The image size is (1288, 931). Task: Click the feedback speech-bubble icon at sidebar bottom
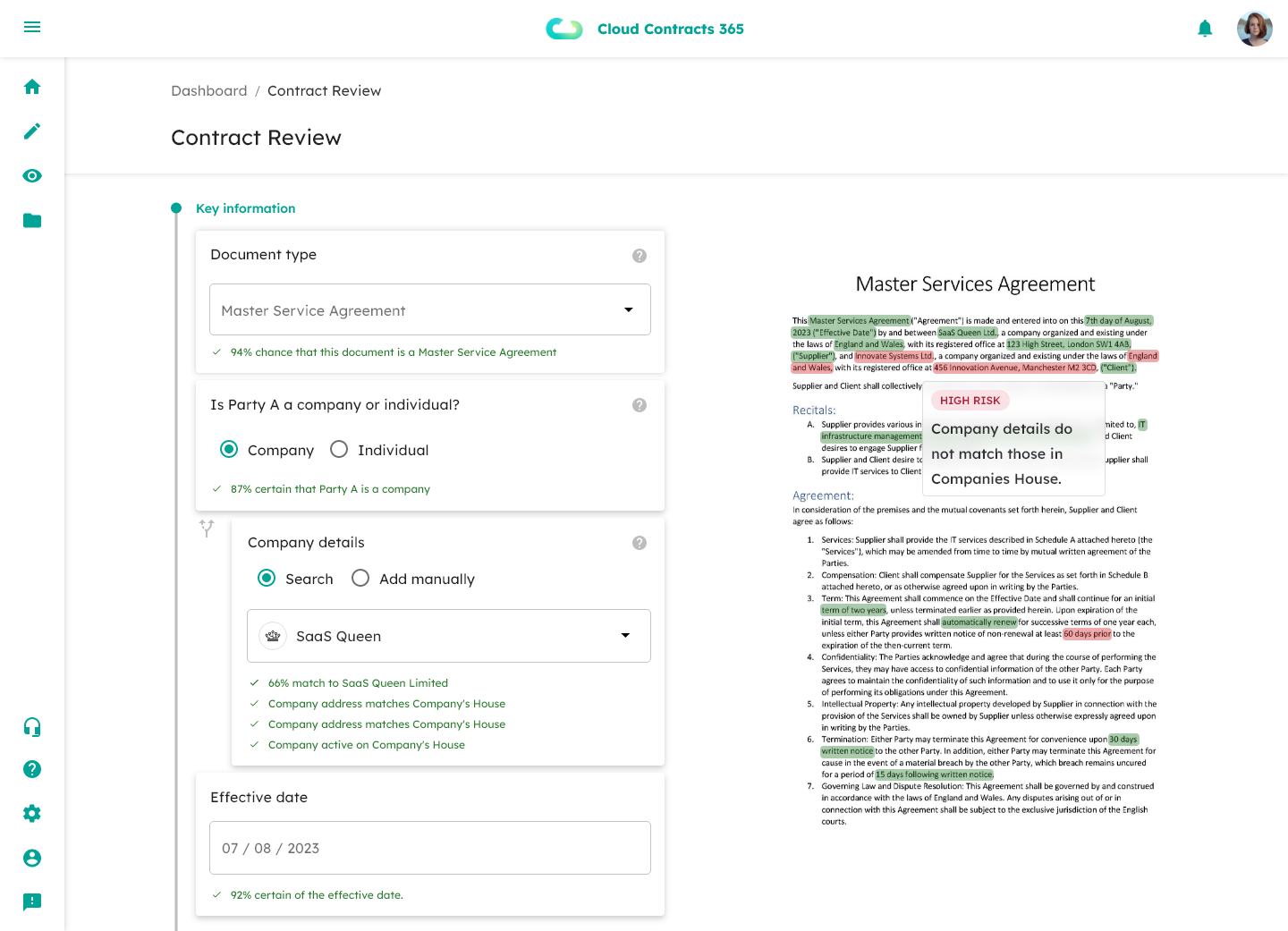pyautogui.click(x=32, y=901)
